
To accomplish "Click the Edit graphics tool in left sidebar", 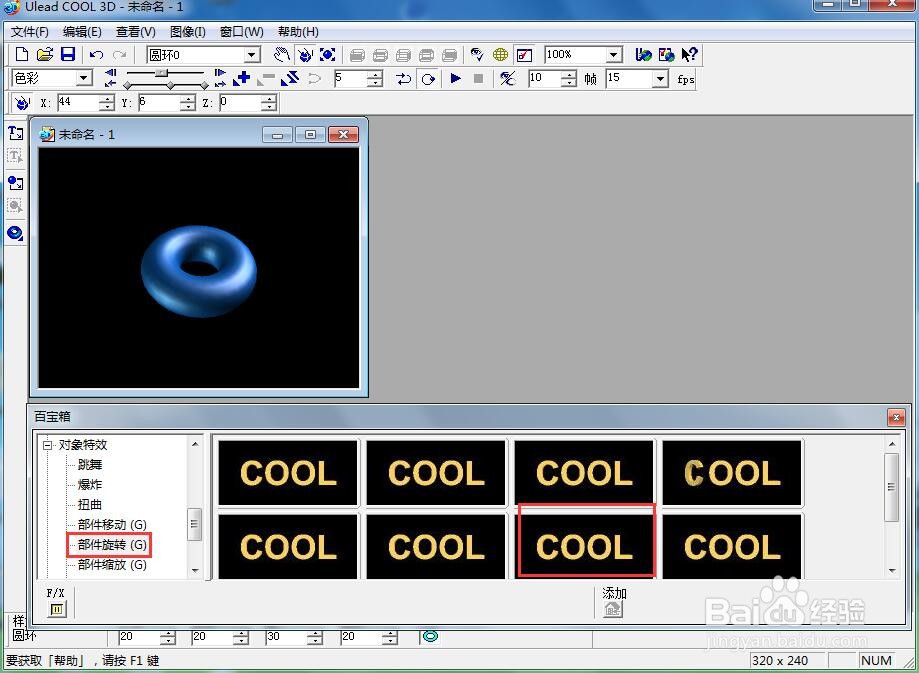I will click(x=16, y=206).
